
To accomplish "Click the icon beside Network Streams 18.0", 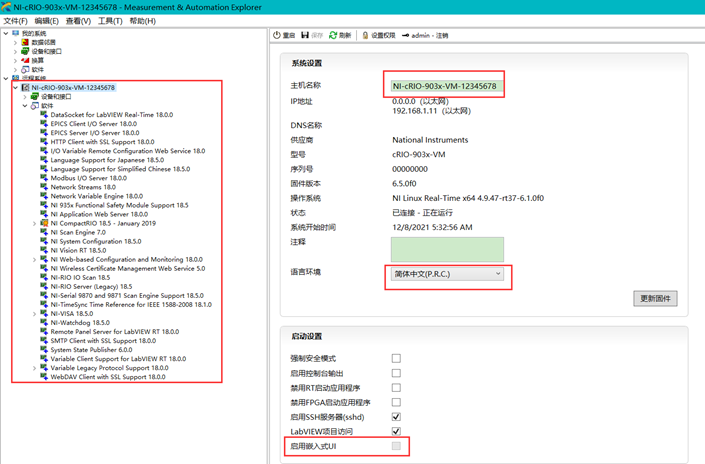I will [44, 187].
